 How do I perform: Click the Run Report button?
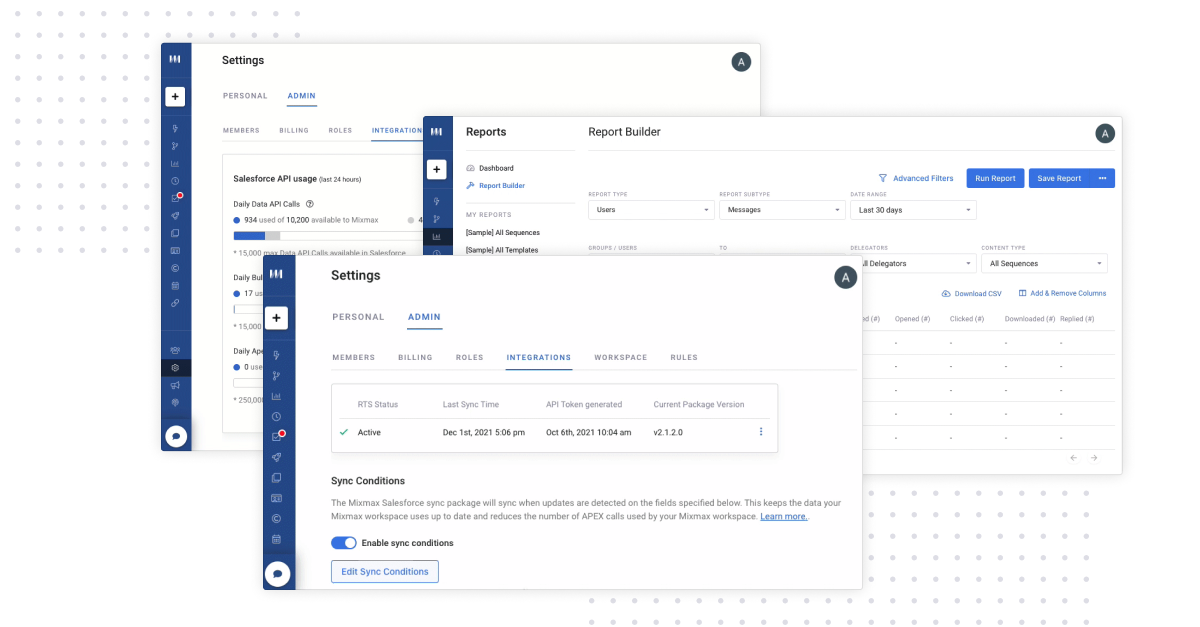coord(995,178)
